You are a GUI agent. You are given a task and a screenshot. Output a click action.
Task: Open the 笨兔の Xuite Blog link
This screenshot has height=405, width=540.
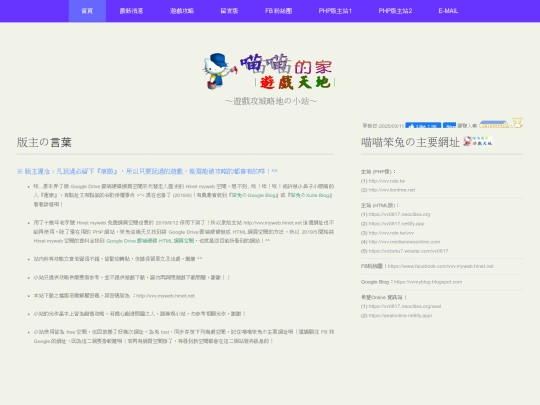[x=310, y=195]
